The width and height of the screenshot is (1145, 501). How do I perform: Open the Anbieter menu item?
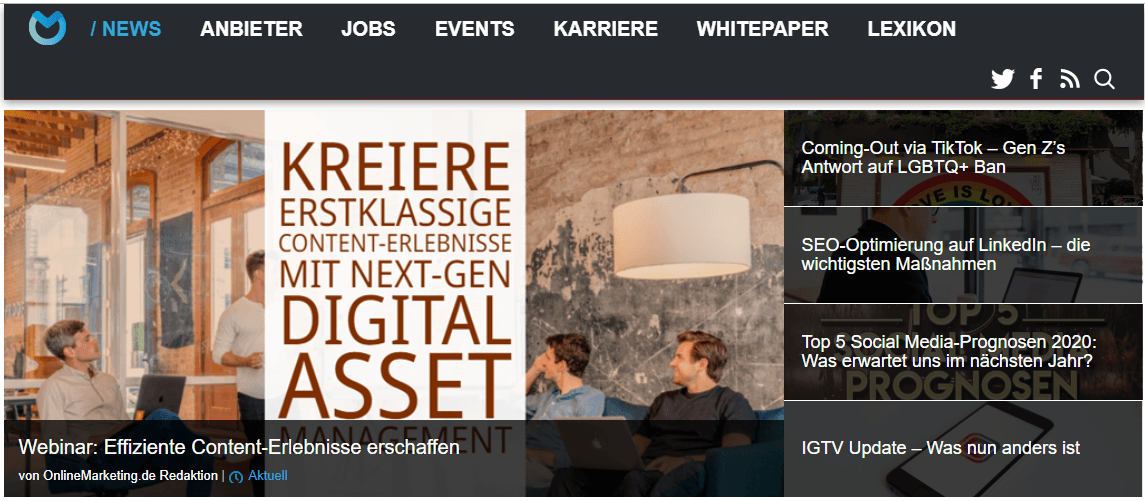point(251,29)
